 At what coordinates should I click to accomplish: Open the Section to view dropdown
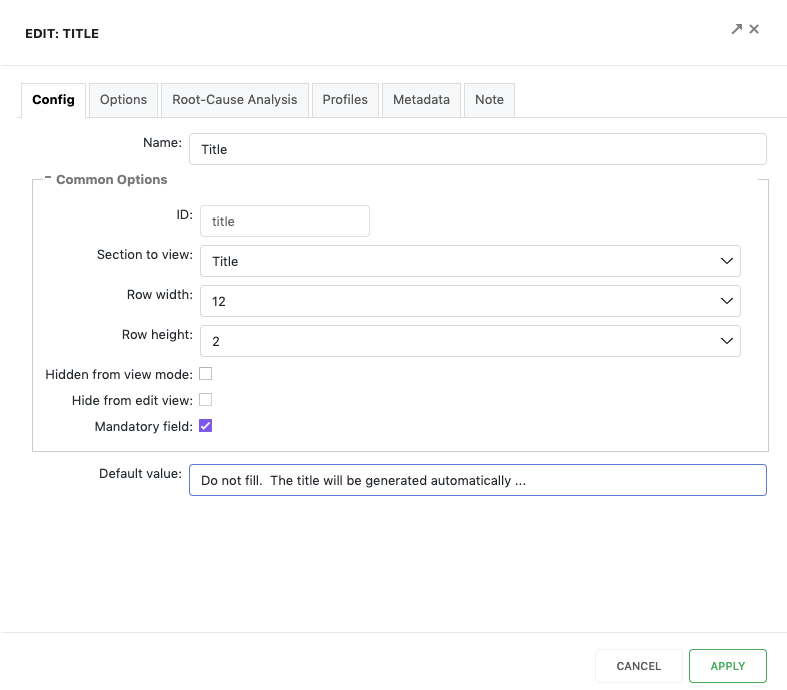[x=470, y=261]
